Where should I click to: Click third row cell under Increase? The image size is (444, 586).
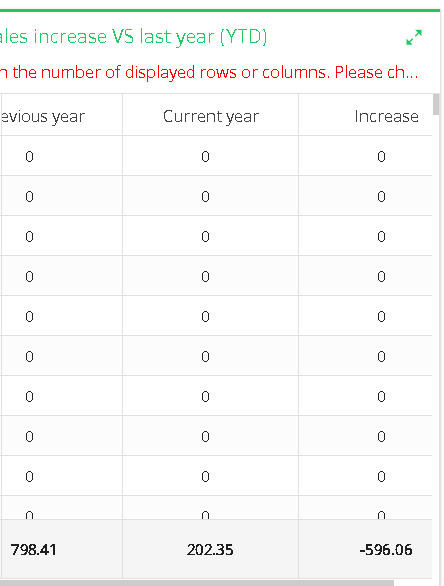366,236
